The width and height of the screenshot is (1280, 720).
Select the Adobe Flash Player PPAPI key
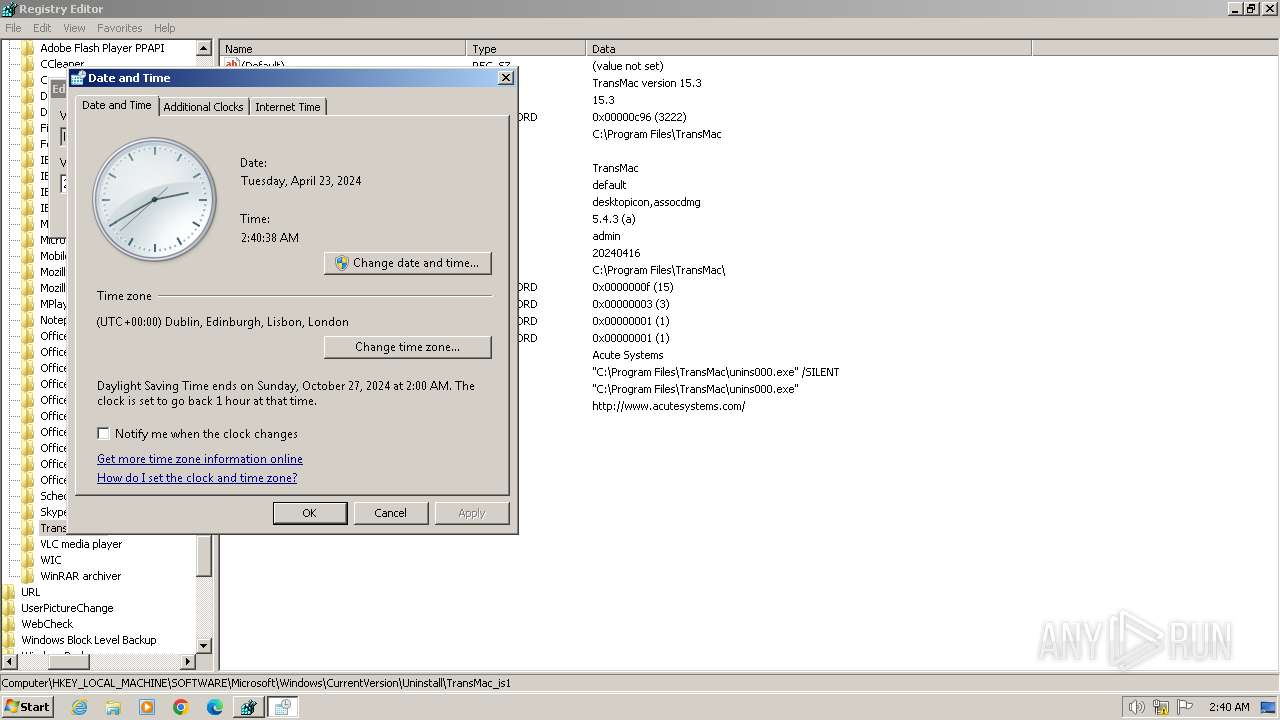102,48
